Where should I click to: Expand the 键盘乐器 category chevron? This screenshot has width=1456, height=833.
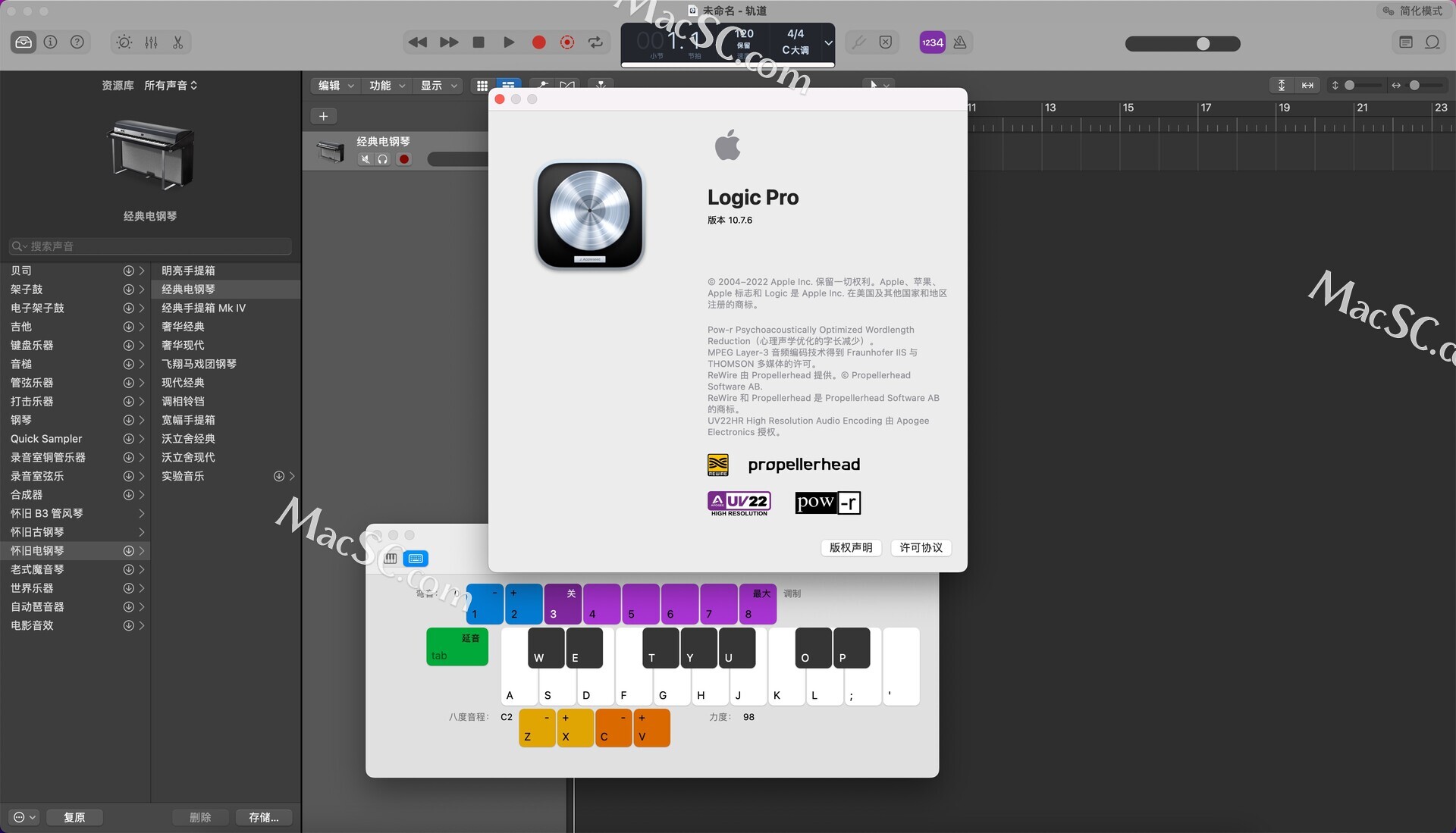click(x=142, y=346)
